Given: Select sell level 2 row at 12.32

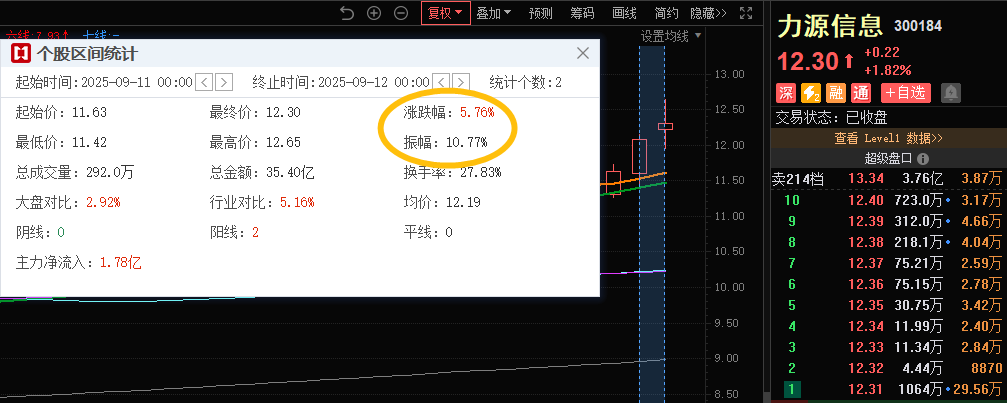Looking at the screenshot, I should coord(889,368).
